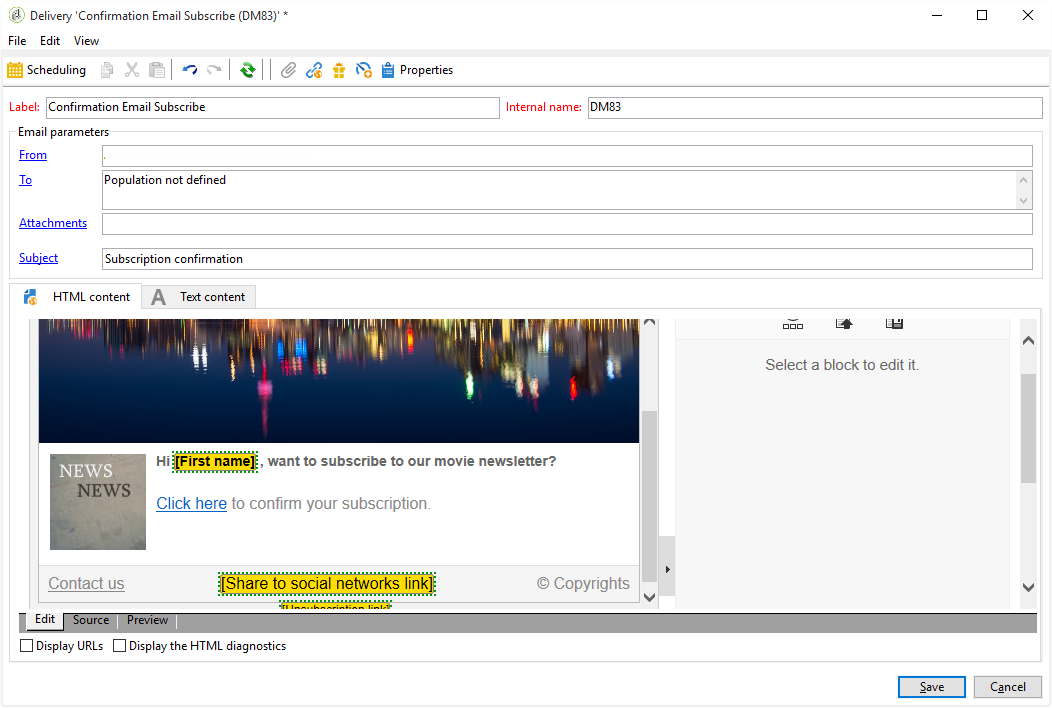Click right panel scrollbar thumb
The height and width of the screenshot is (708, 1052).
click(1028, 428)
